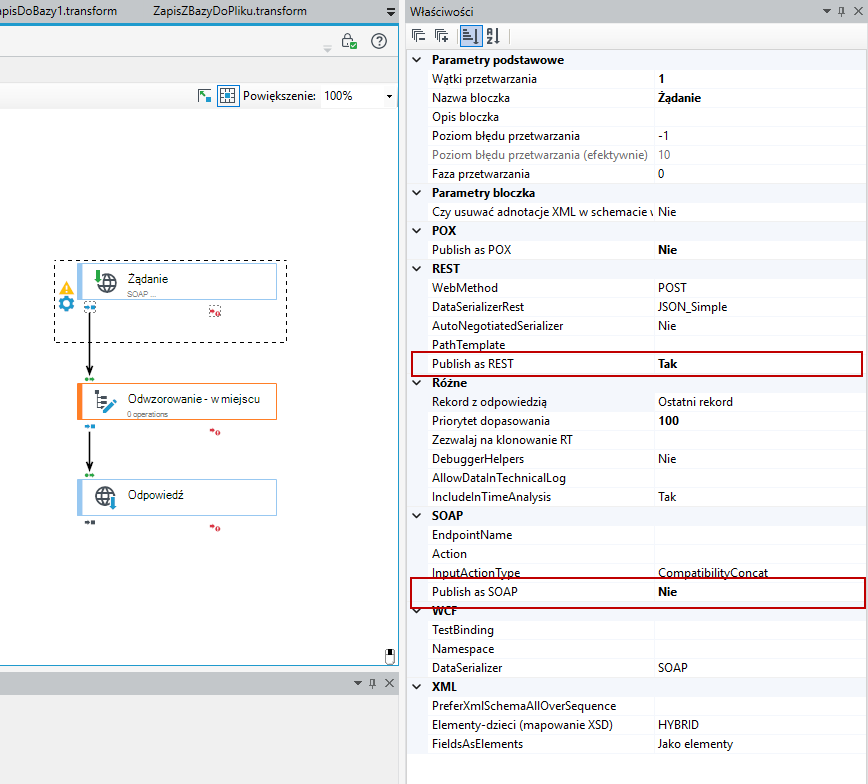Click the expand all categories icon in Właściwości
This screenshot has height=784, width=868.
tap(441, 36)
